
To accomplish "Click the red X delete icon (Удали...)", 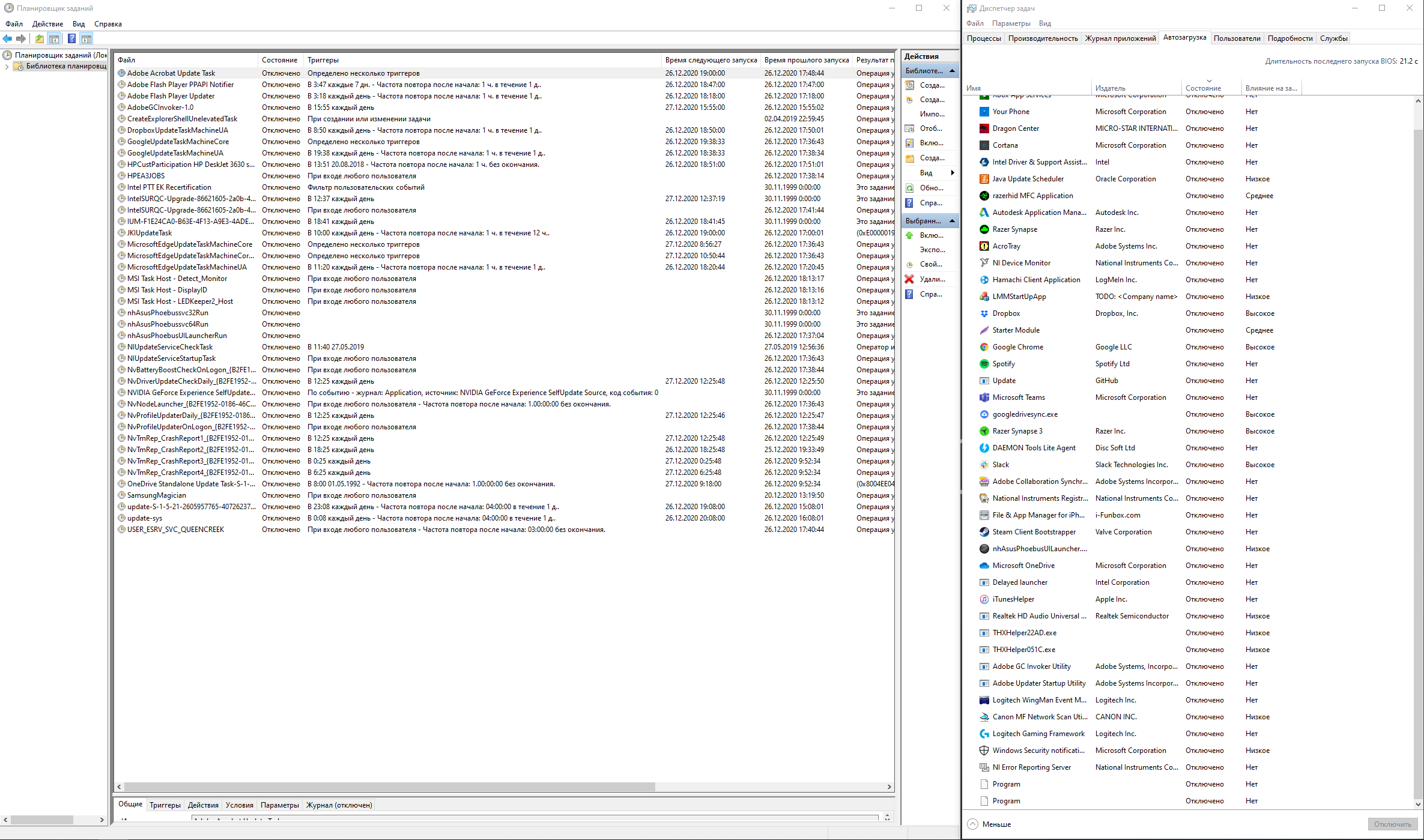I will pos(909,279).
